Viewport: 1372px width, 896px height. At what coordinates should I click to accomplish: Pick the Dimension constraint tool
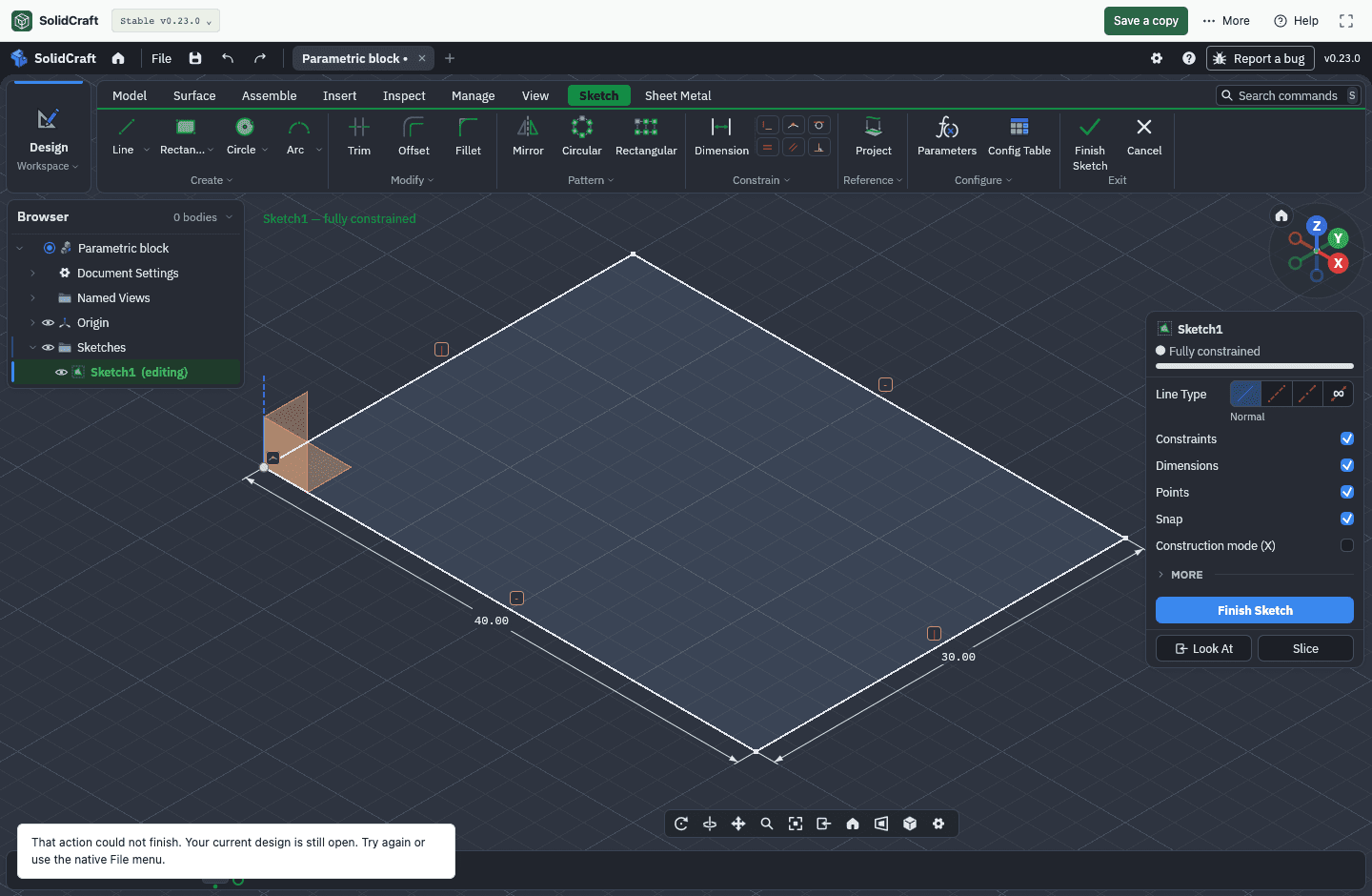click(x=721, y=136)
